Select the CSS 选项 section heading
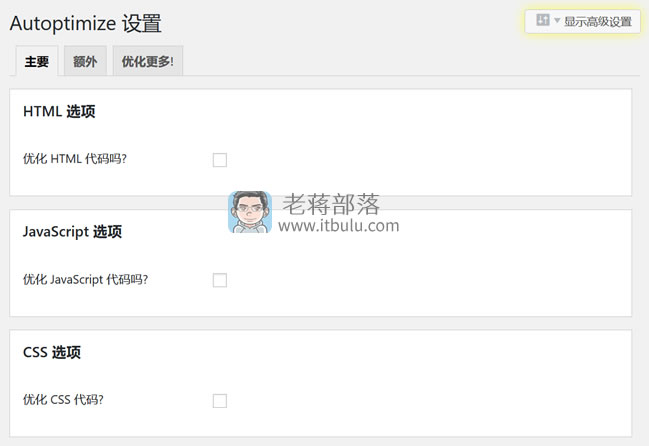 click(52, 352)
